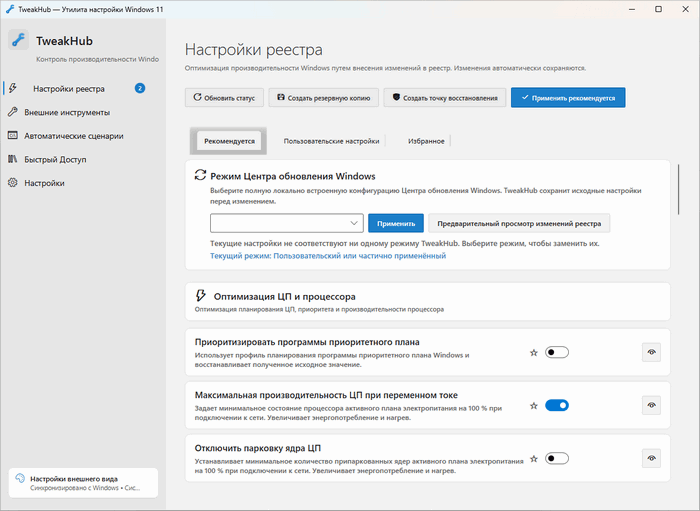700x511 pixels.
Task: Close the TweakHub window
Action: point(685,9)
